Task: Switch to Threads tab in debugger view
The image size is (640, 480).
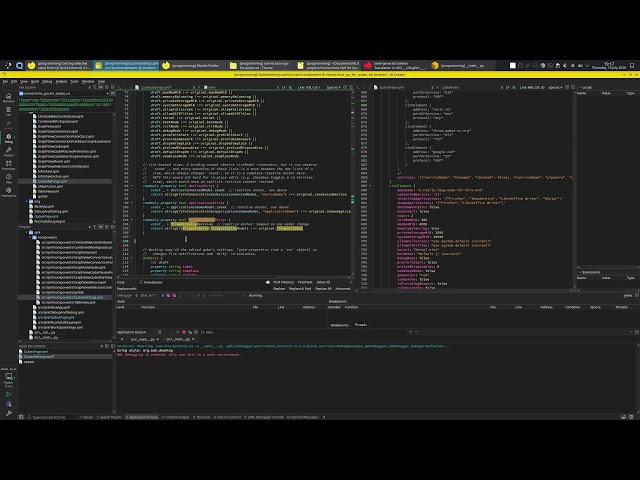Action: tap(361, 325)
